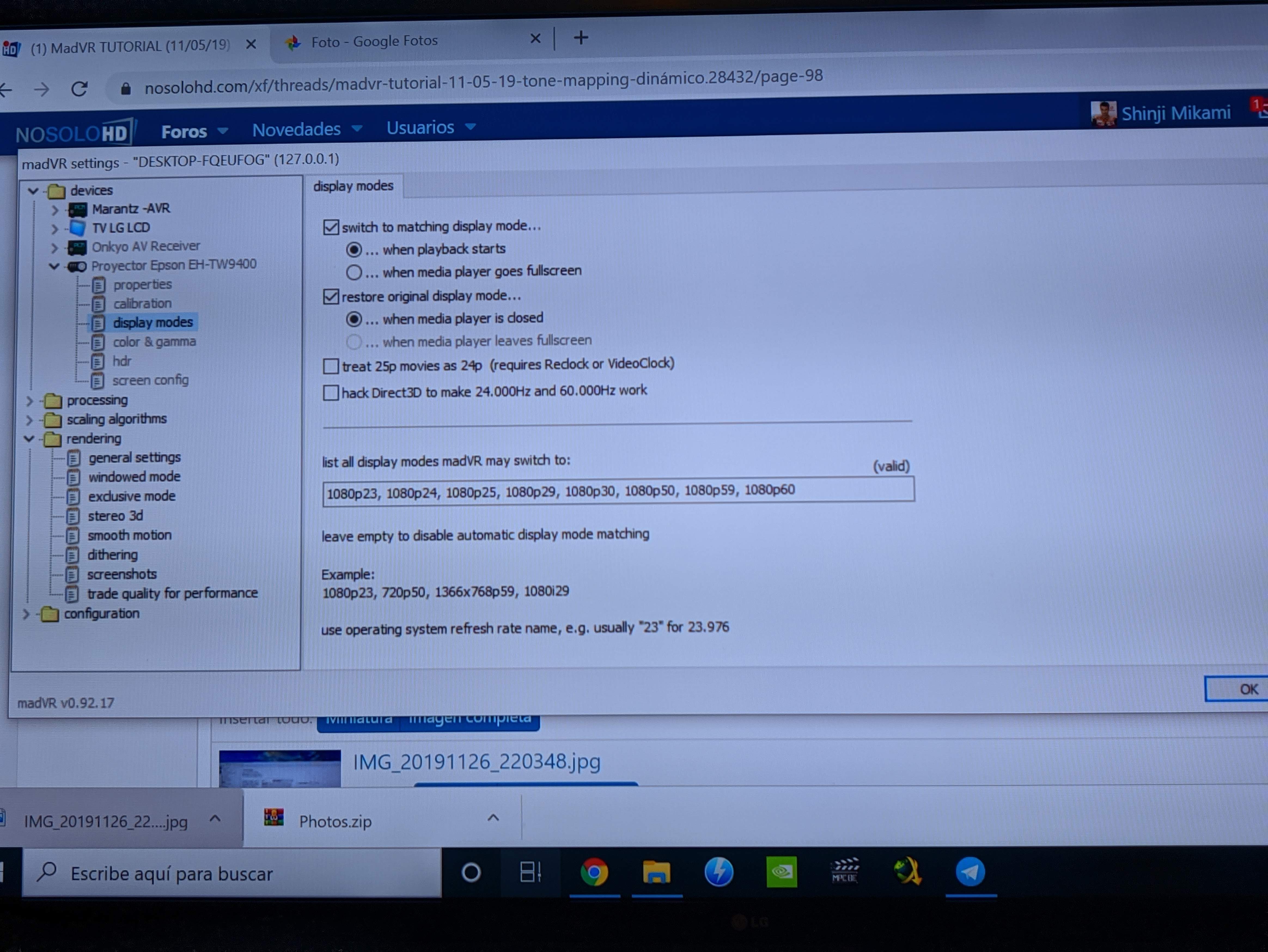The image size is (1268, 952).
Task: Toggle switch to matching display mode checkbox
Action: coord(331,228)
